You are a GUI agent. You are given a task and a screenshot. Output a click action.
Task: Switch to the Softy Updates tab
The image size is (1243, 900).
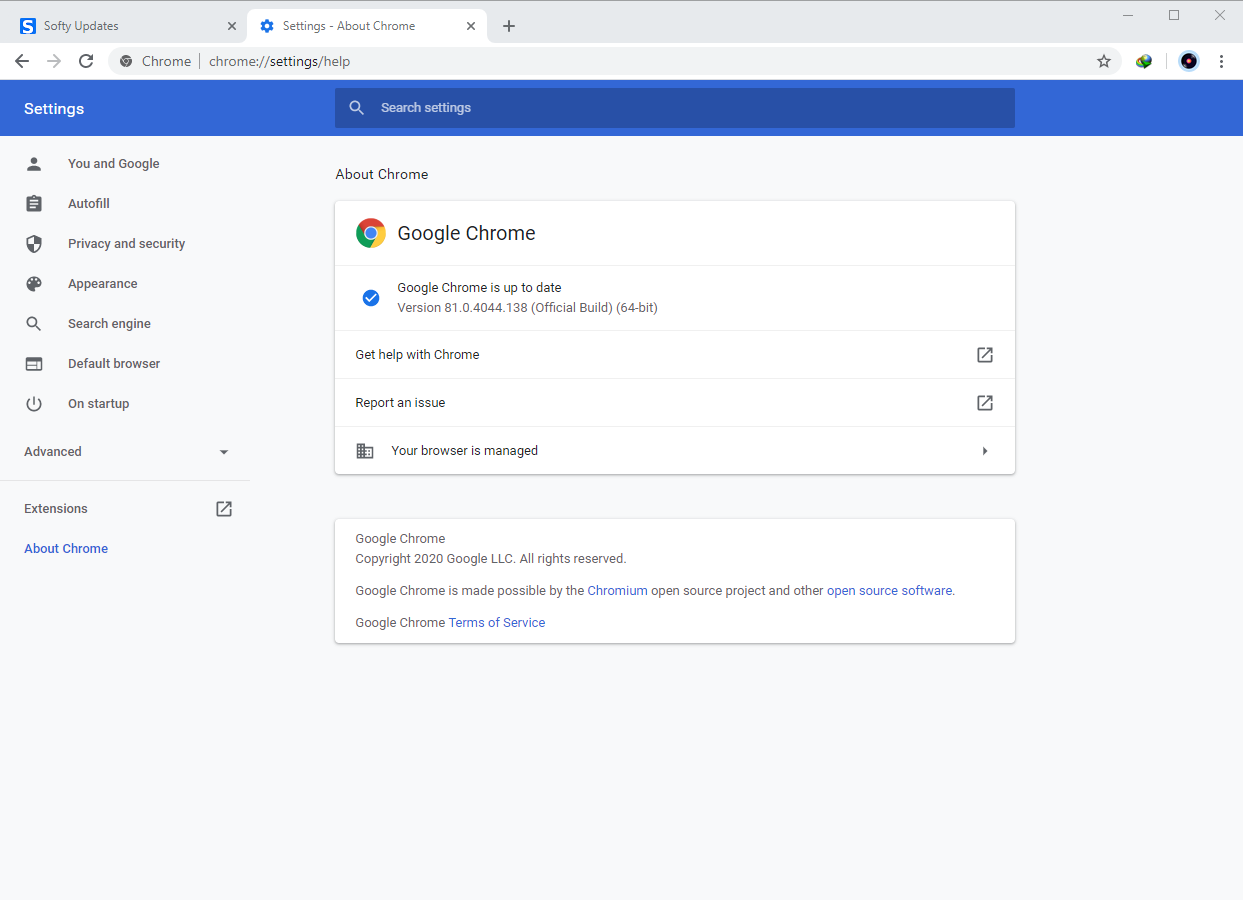pos(120,26)
